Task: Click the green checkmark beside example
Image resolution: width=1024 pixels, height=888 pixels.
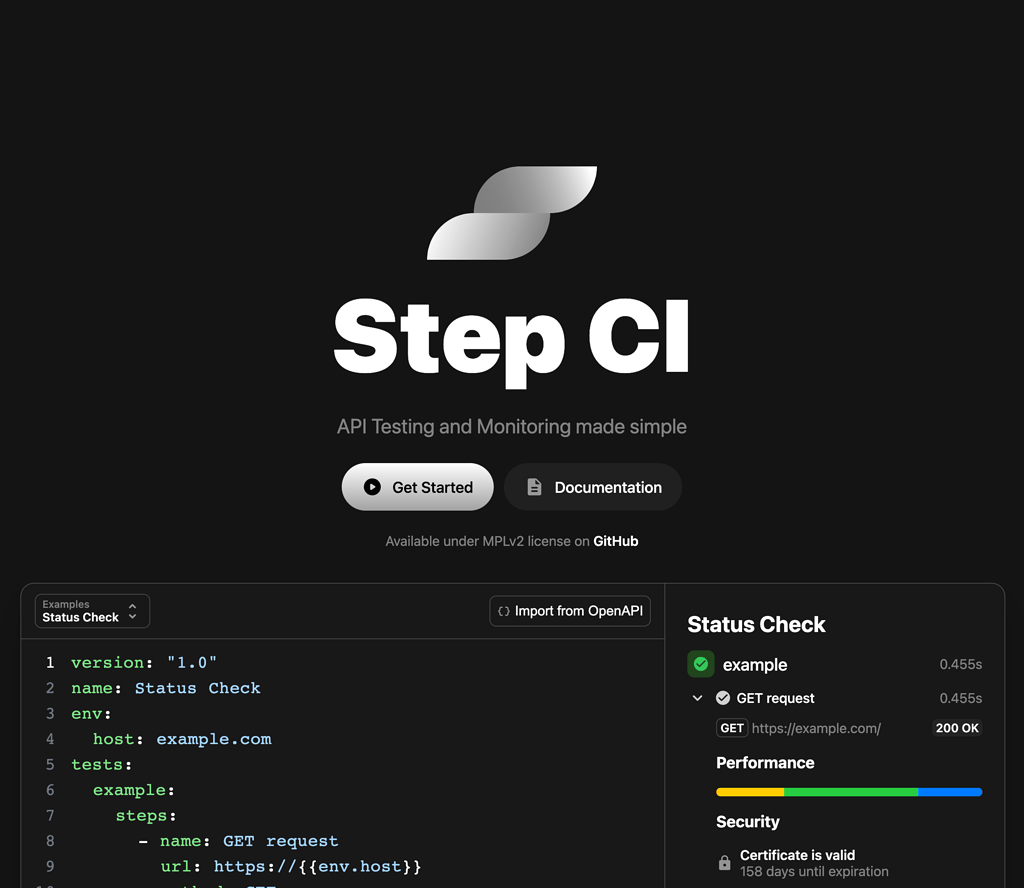Action: tap(700, 664)
